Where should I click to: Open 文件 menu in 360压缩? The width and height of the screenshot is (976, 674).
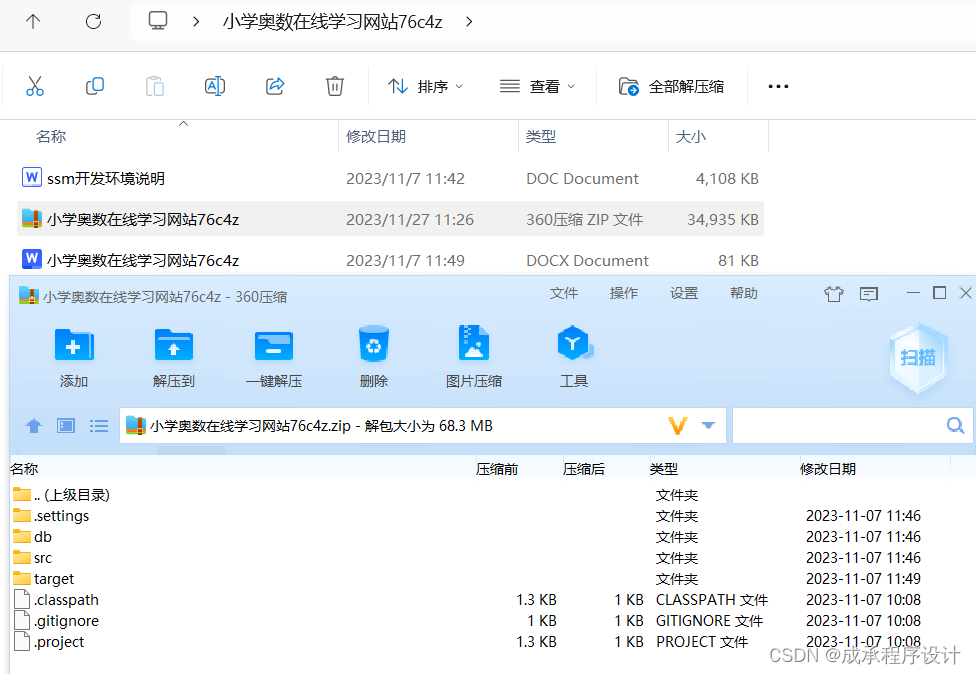point(563,293)
